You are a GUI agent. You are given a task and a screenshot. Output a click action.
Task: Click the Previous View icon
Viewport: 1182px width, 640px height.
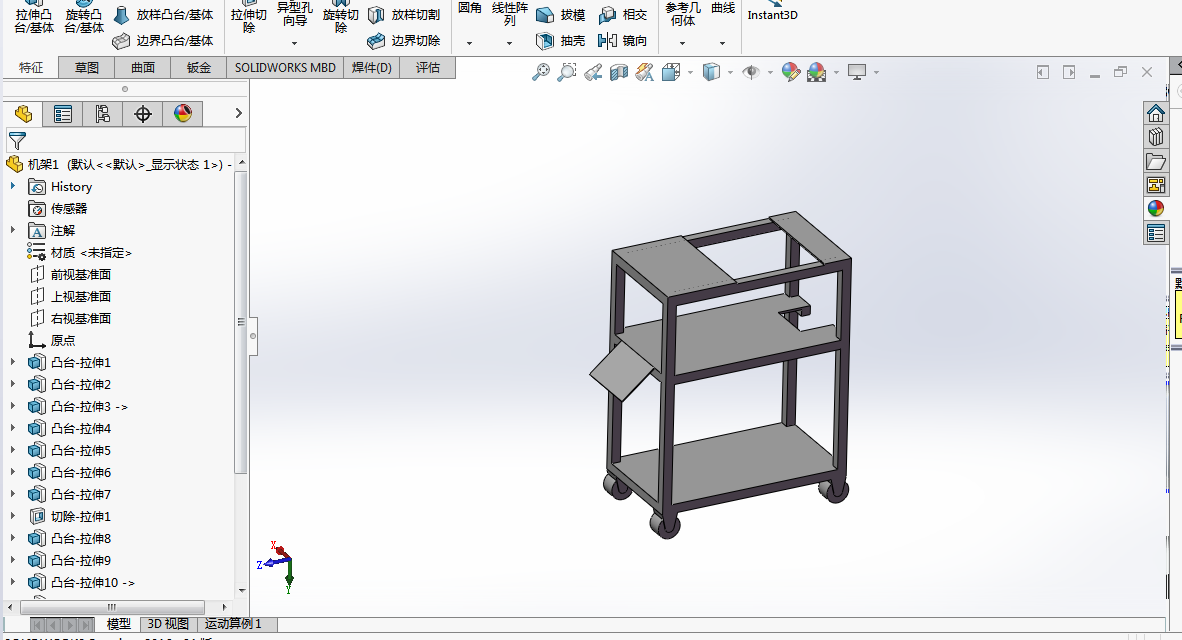pos(593,72)
